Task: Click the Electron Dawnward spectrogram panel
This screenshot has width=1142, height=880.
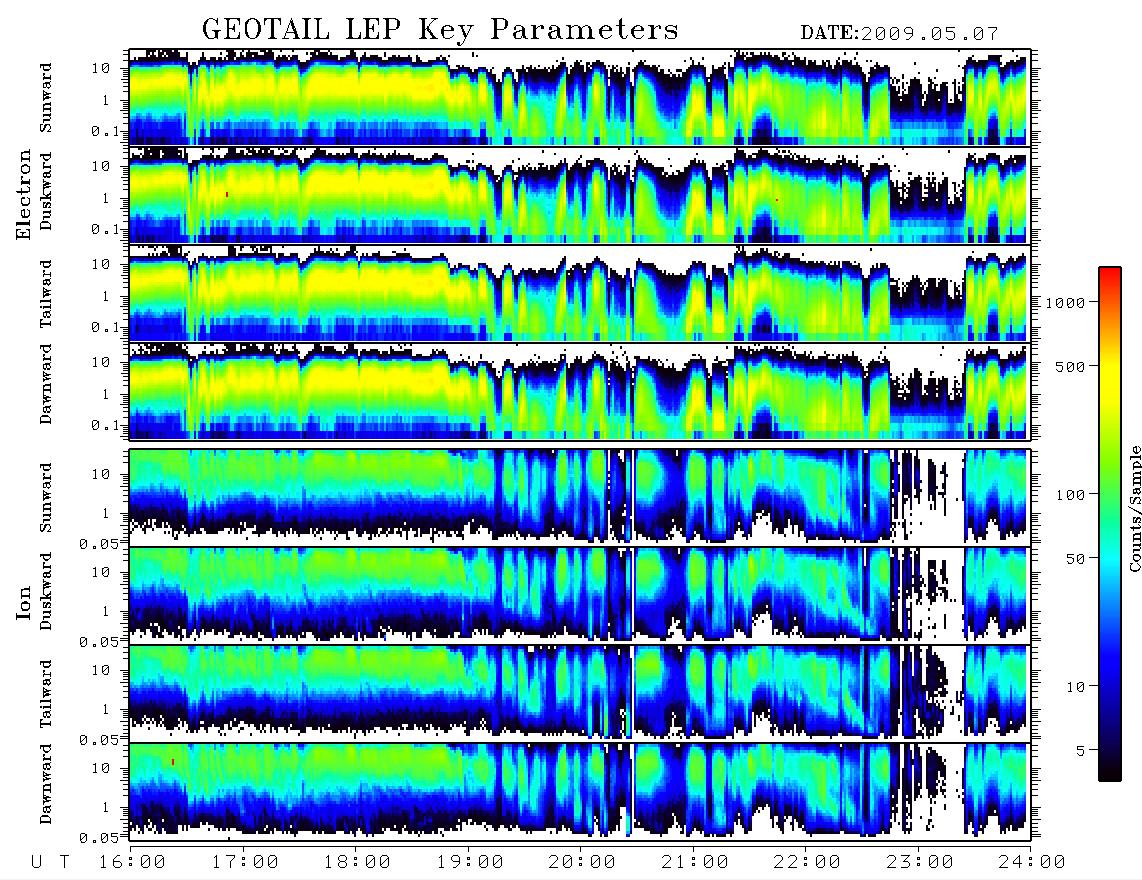Action: [x=580, y=391]
